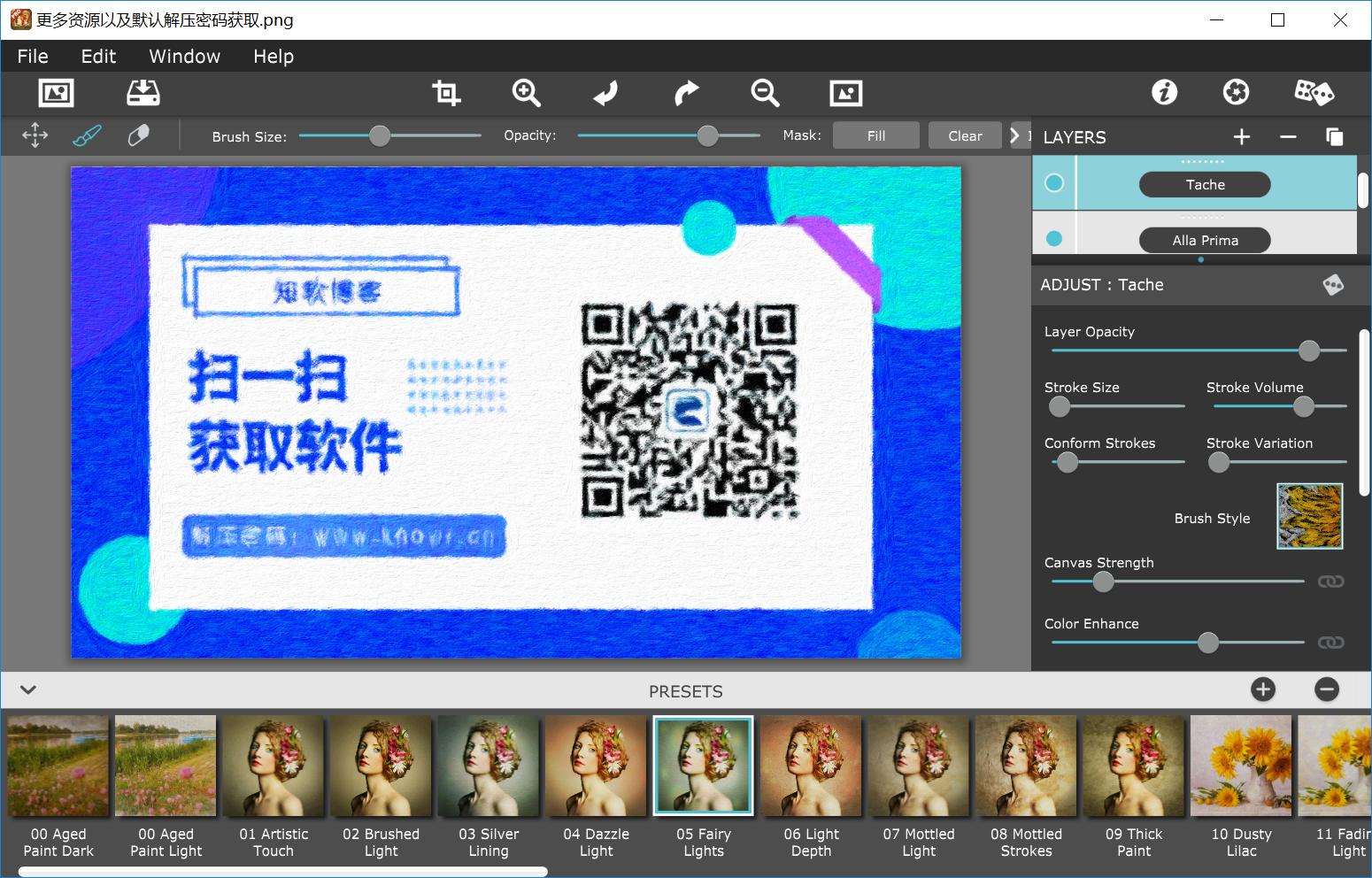Toggle visibility of the Tache layer

1054,183
